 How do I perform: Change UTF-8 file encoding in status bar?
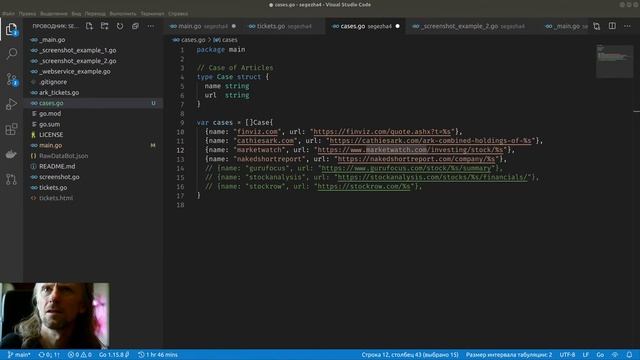pyautogui.click(x=567, y=355)
